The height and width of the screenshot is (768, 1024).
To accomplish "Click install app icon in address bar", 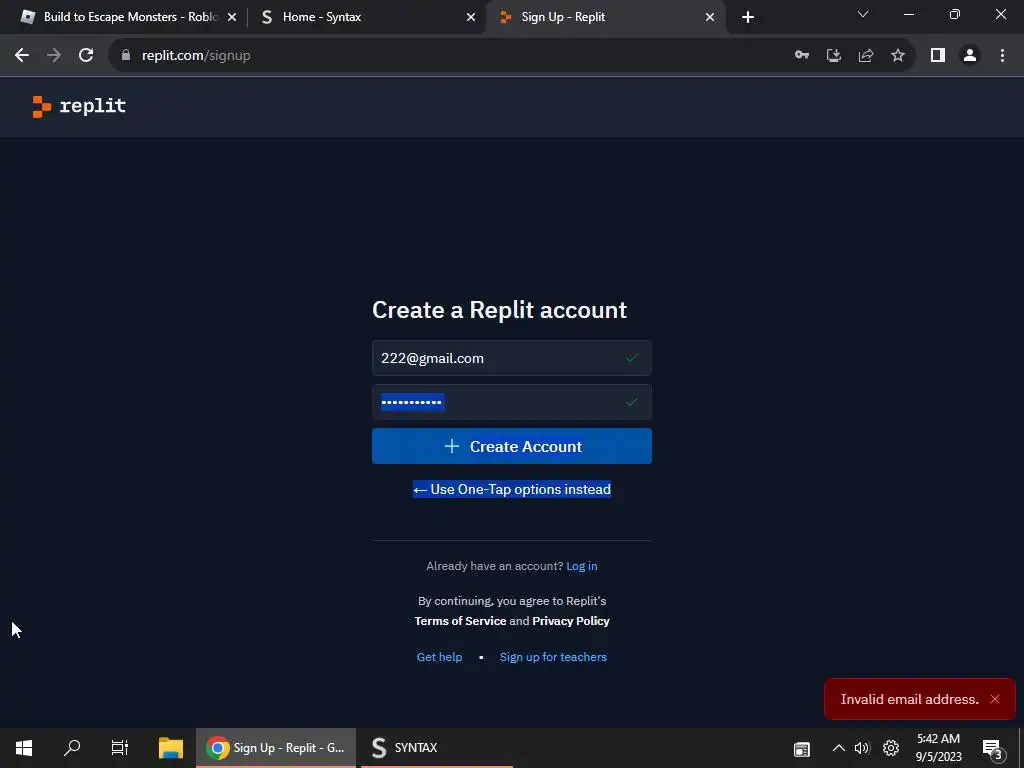I will (x=834, y=56).
